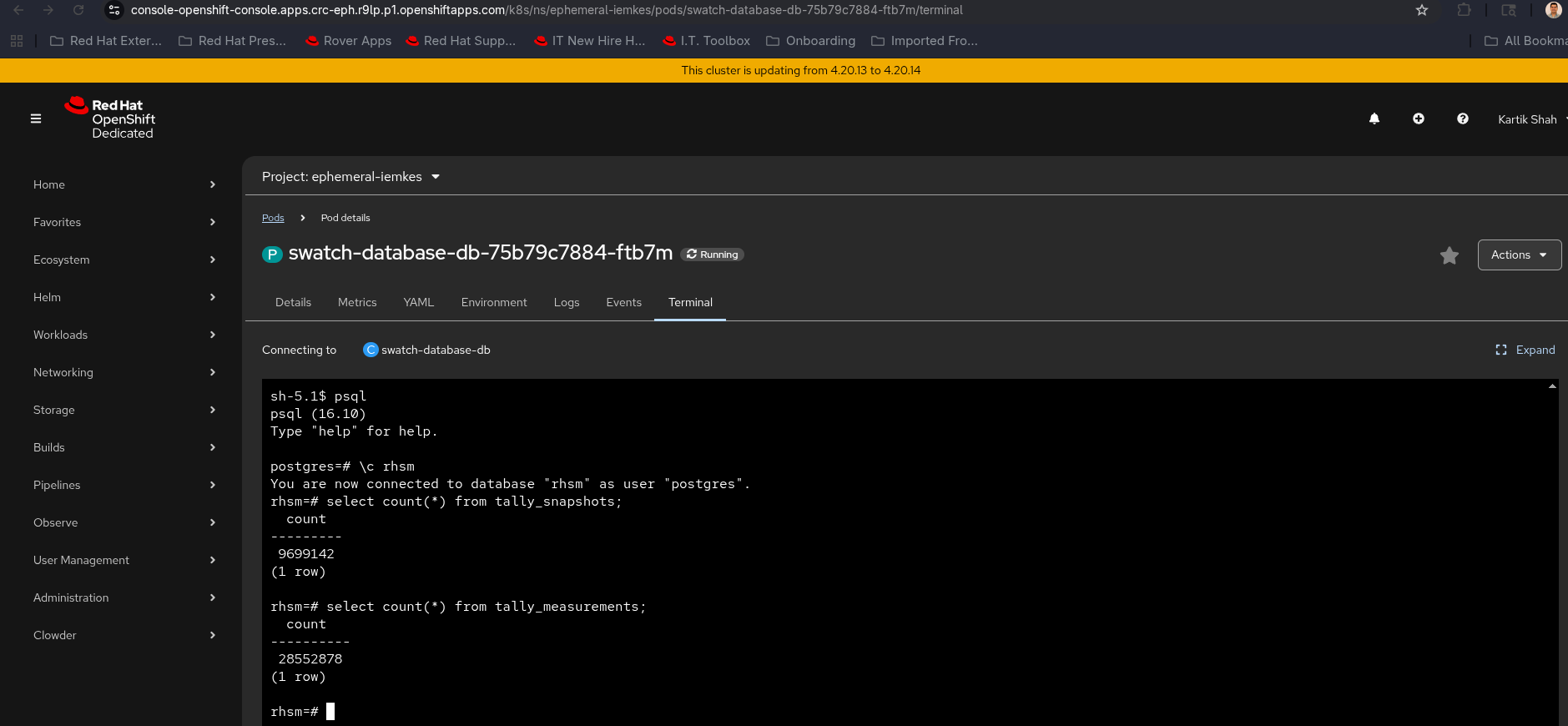The image size is (1568, 726).
Task: Click the pod name heading swatch-database-db-75b79c7884-ftb7m
Action: [481, 253]
